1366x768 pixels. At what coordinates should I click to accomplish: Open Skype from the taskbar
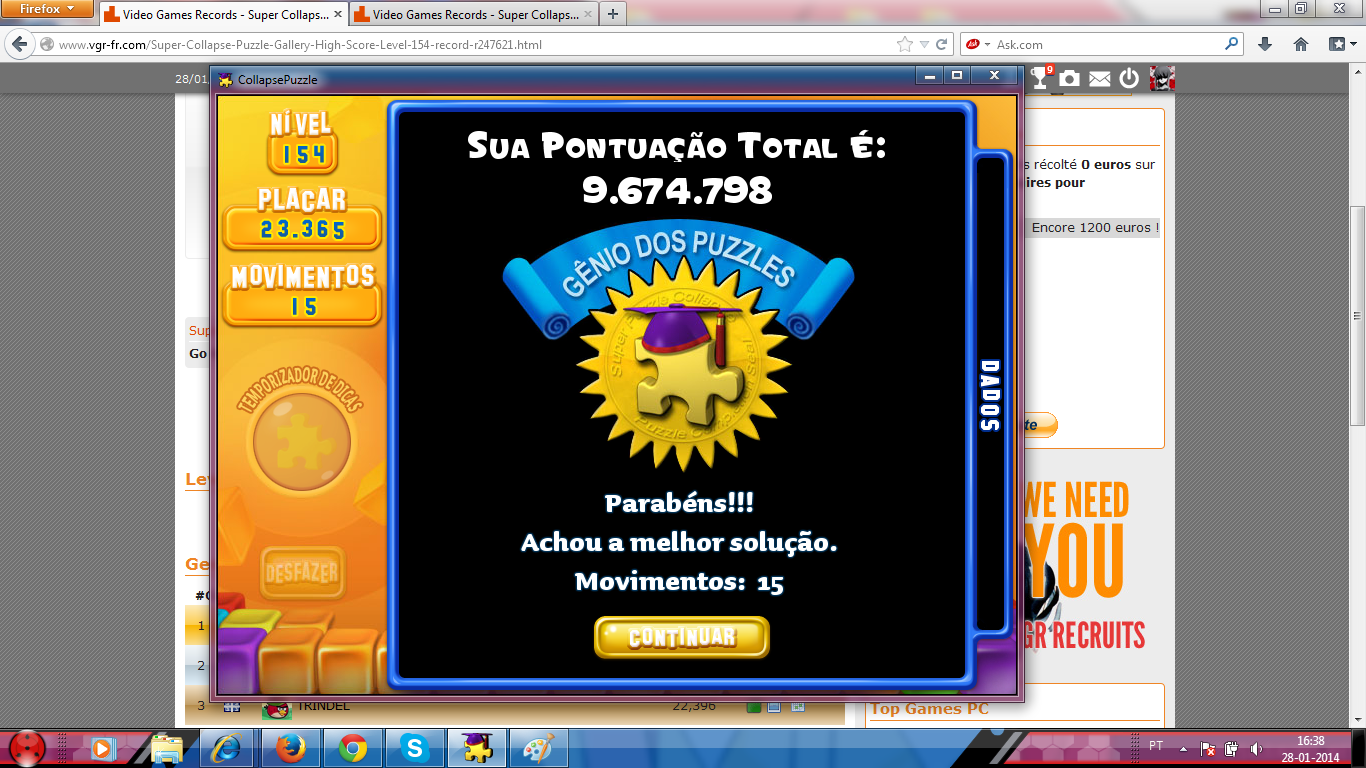[x=415, y=747]
